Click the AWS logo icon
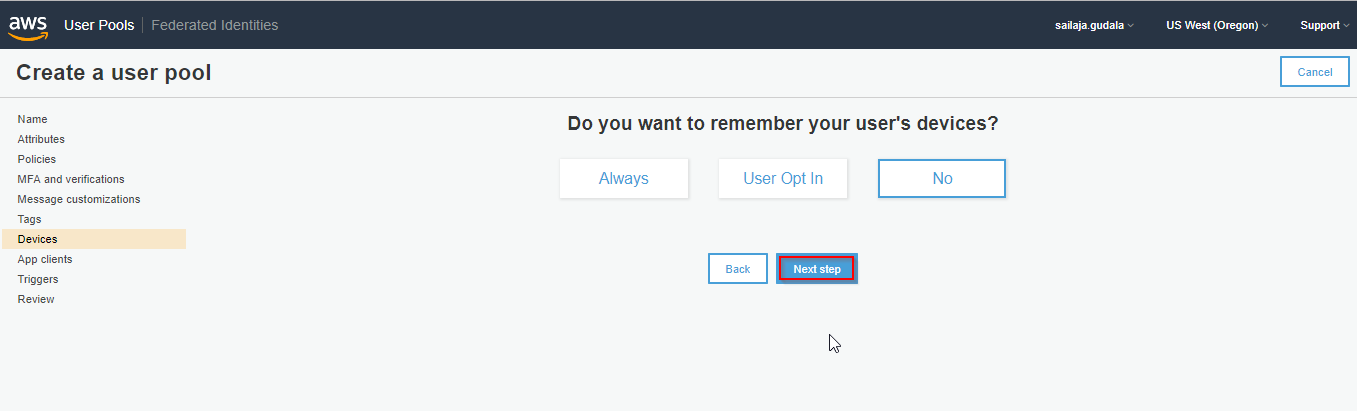Image resolution: width=1357 pixels, height=411 pixels. (28, 27)
